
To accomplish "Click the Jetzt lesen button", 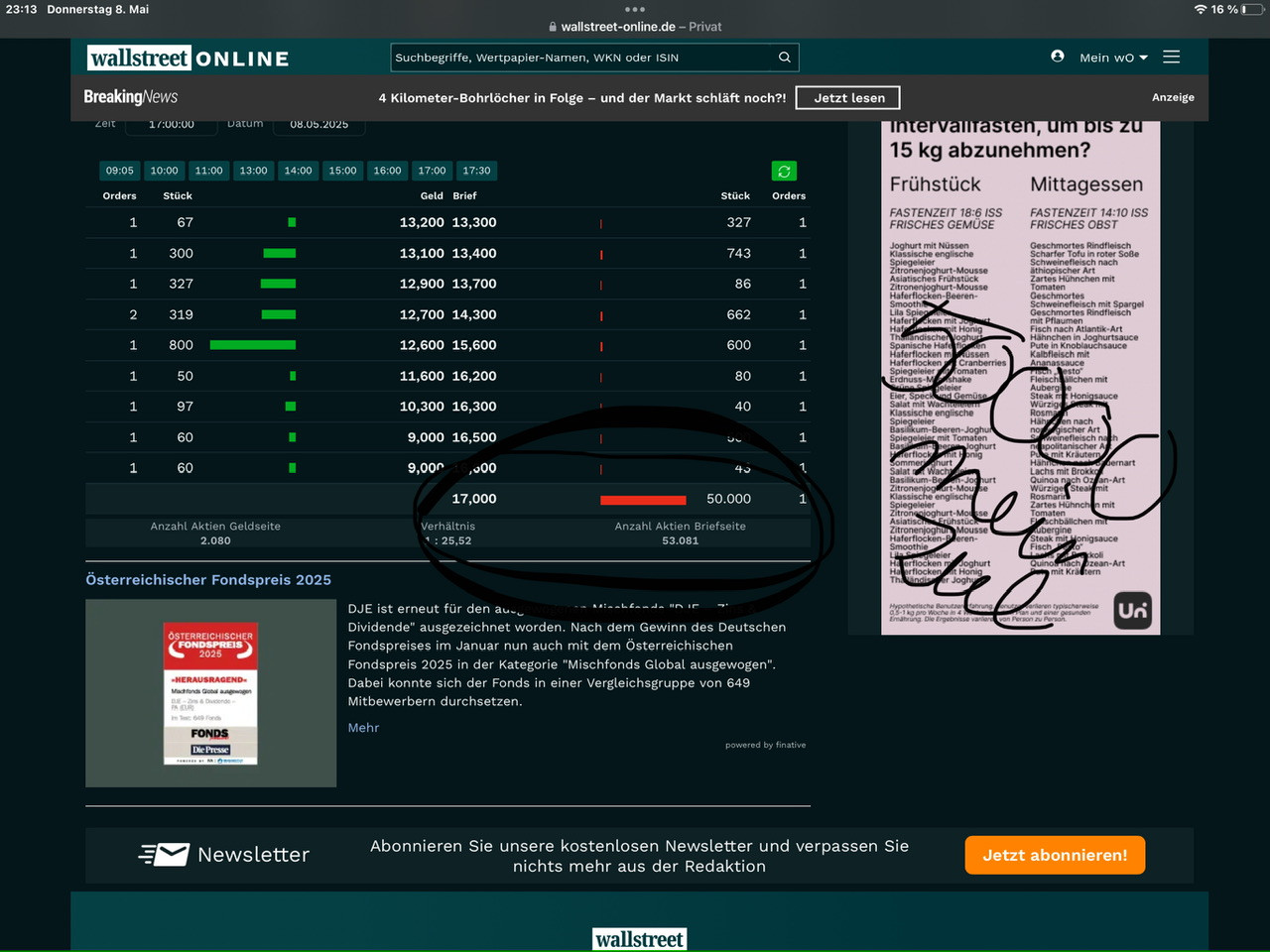I will [x=848, y=98].
